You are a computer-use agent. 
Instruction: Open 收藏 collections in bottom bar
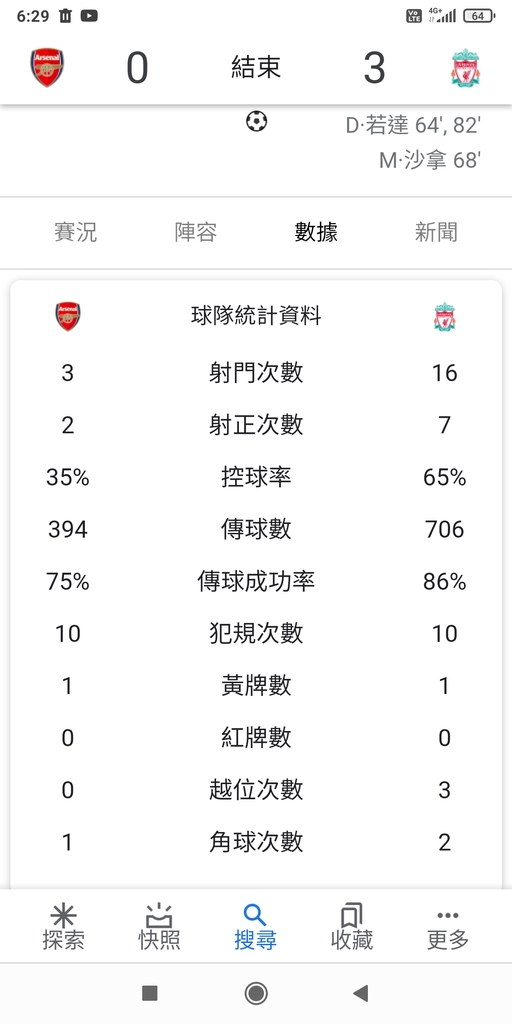click(351, 927)
